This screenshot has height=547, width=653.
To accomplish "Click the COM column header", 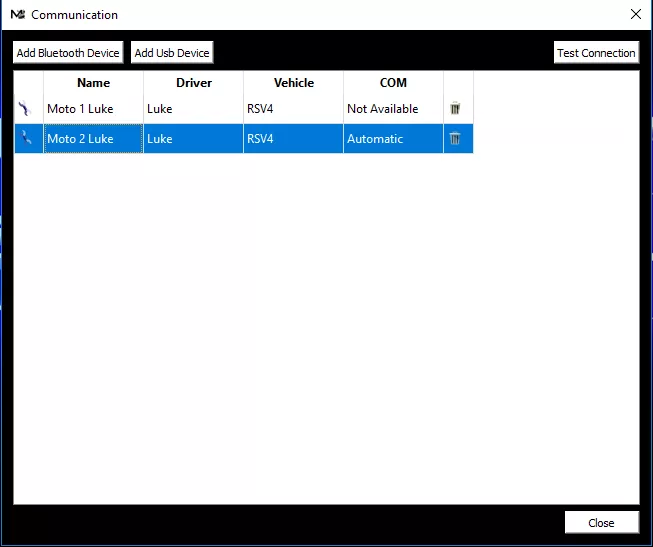I will [393, 82].
